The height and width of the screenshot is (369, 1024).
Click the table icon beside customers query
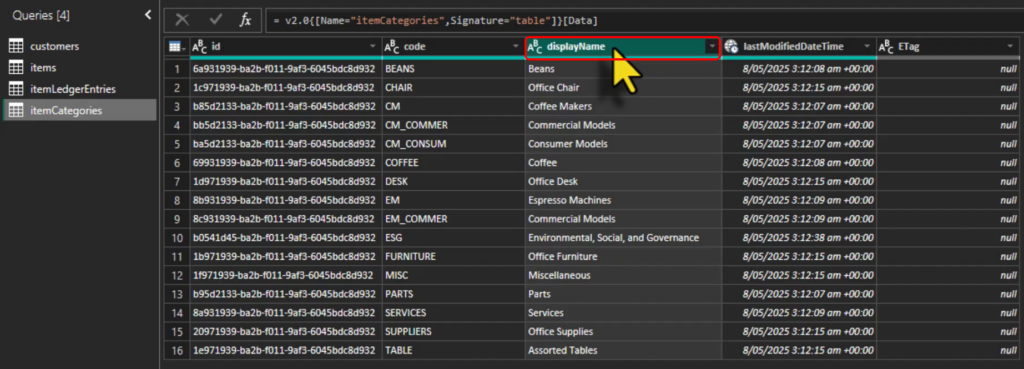16,46
